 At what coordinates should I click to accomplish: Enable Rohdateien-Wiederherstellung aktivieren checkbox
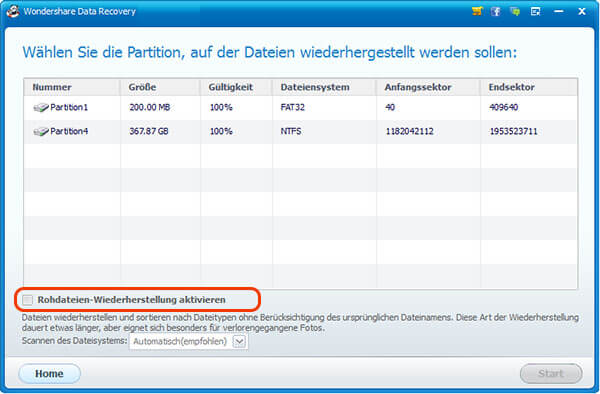click(x=28, y=300)
